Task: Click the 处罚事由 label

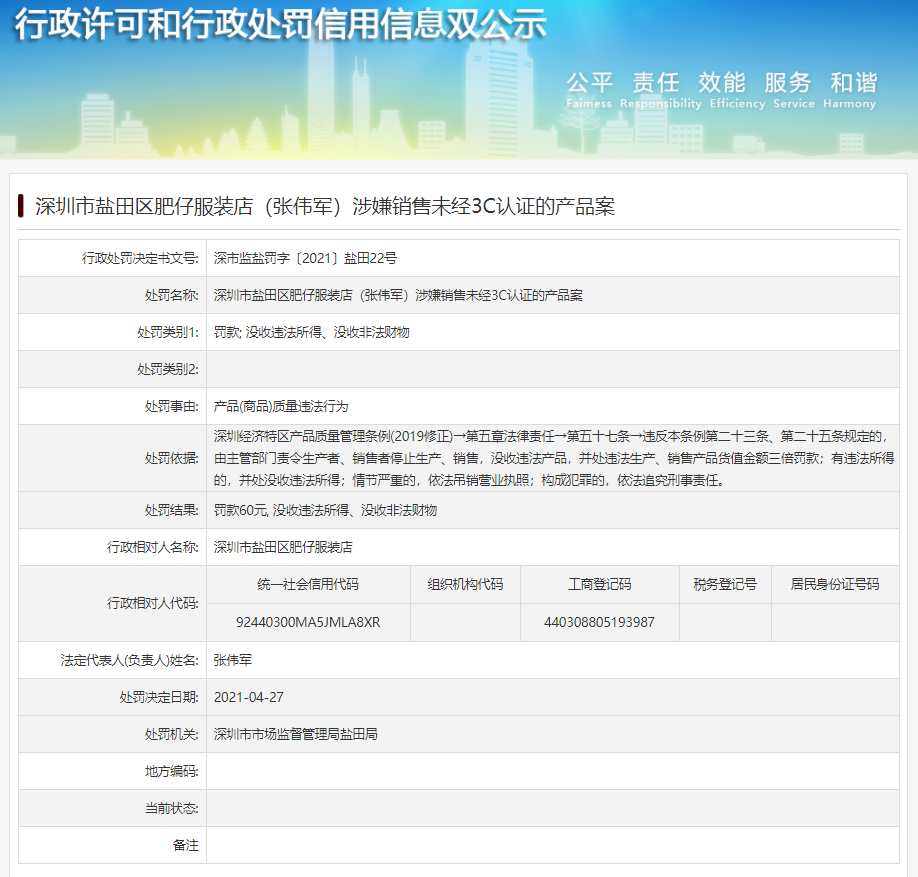Action: (172, 406)
